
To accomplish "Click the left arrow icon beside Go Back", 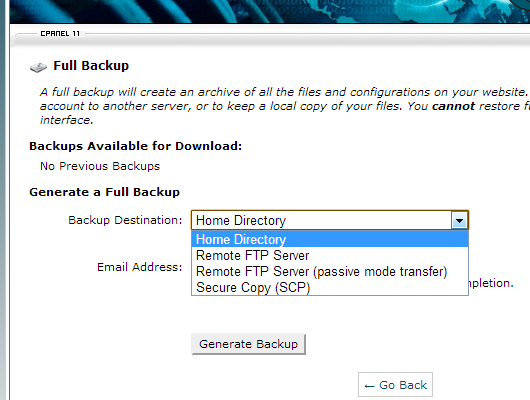I will [369, 386].
